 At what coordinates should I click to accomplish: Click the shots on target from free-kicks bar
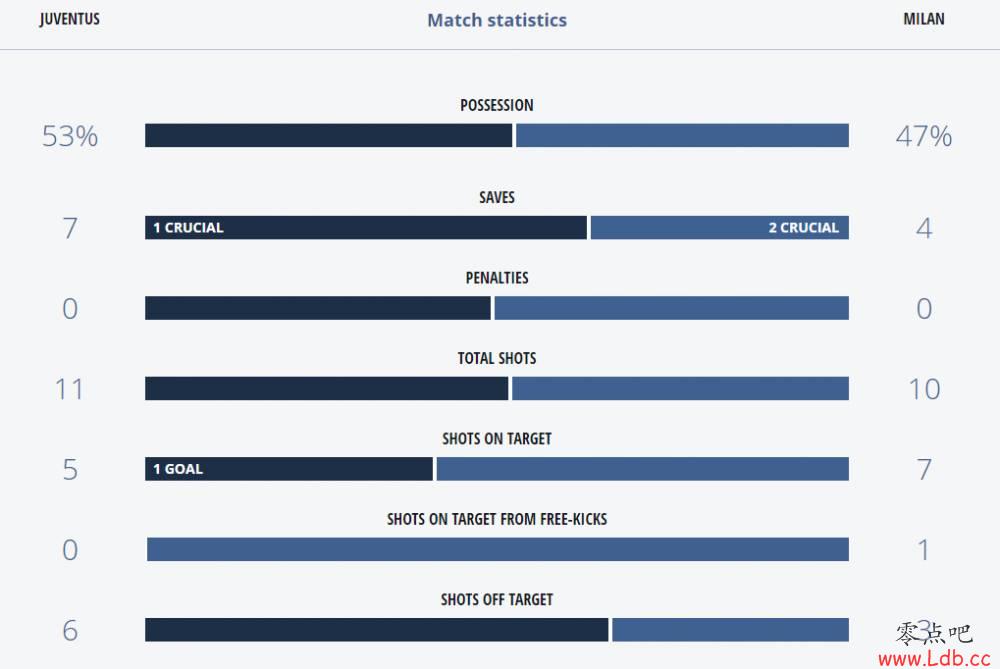click(x=497, y=549)
